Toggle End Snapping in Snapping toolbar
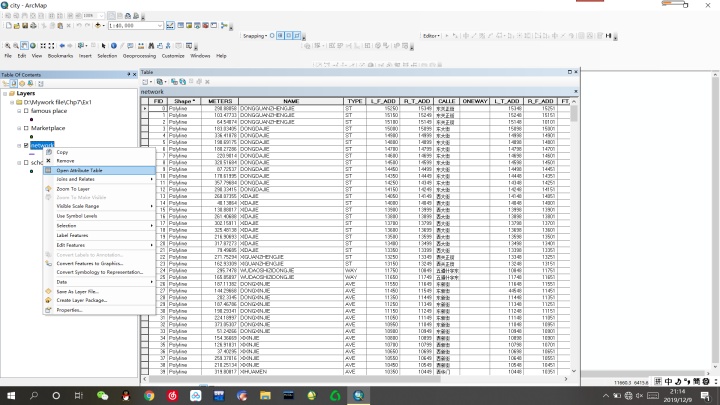The width and height of the screenshot is (720, 405). (x=280, y=36)
